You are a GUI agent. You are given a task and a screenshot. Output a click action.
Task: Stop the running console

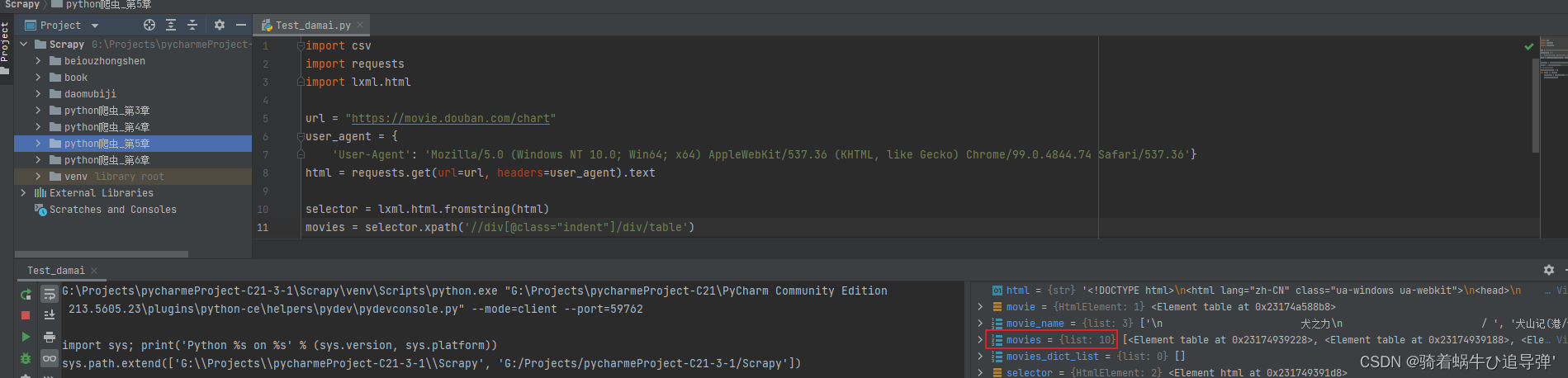point(26,315)
